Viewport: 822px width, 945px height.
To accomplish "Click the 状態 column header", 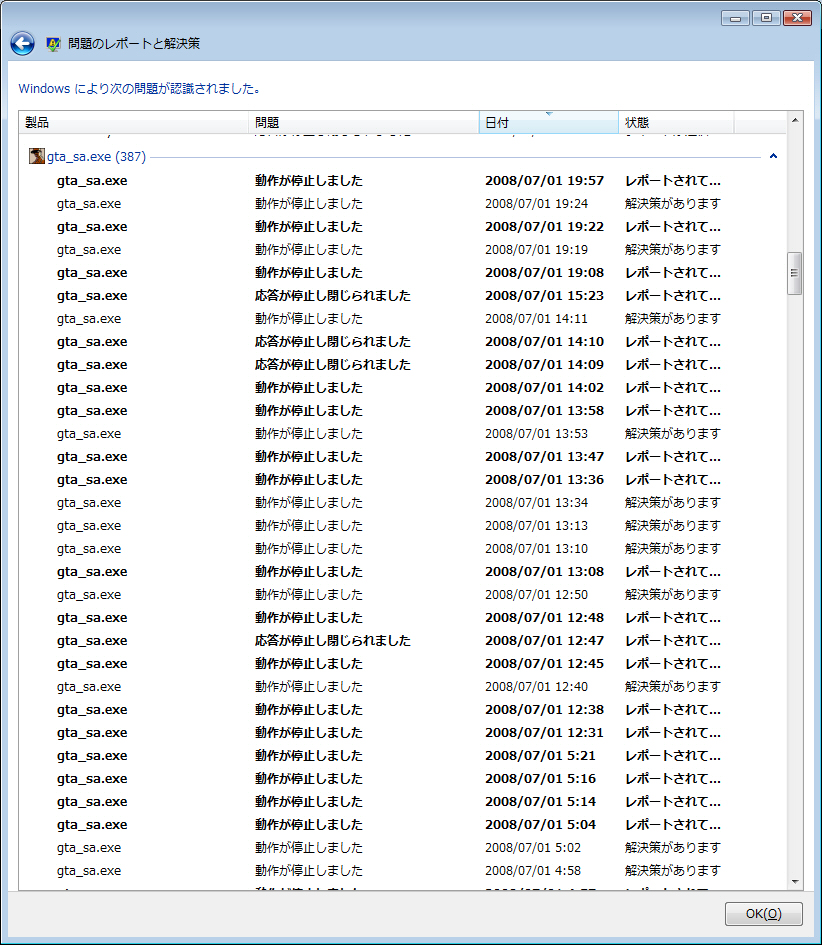I will 676,123.
